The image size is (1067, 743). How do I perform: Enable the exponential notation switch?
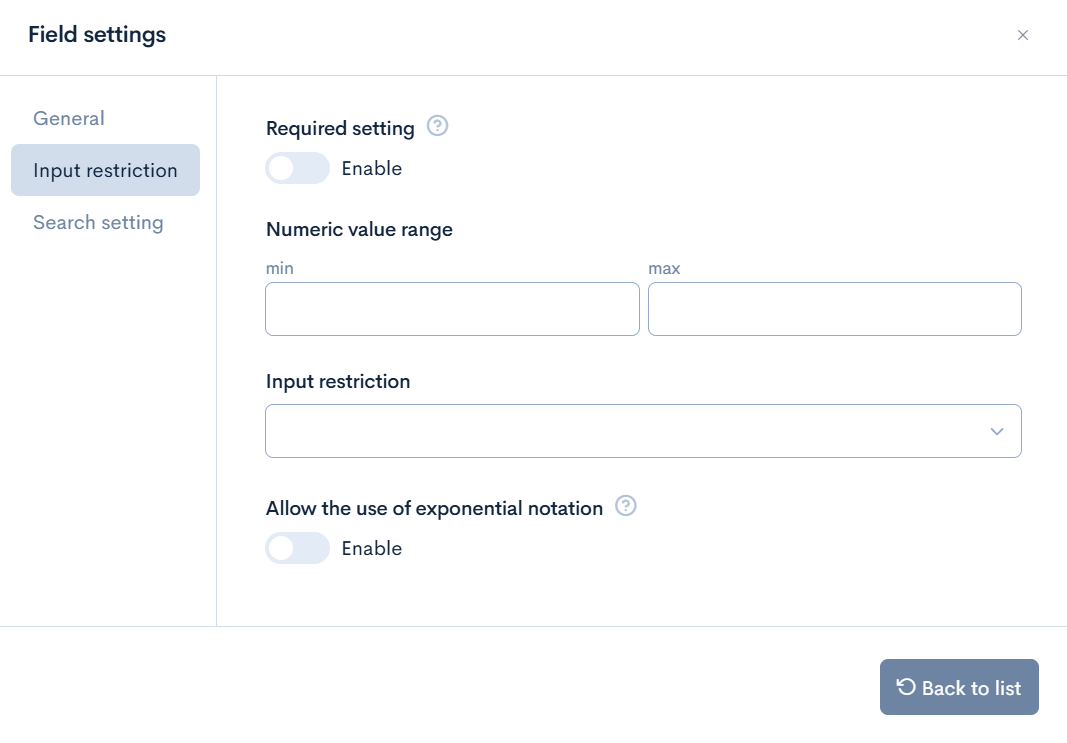(297, 548)
